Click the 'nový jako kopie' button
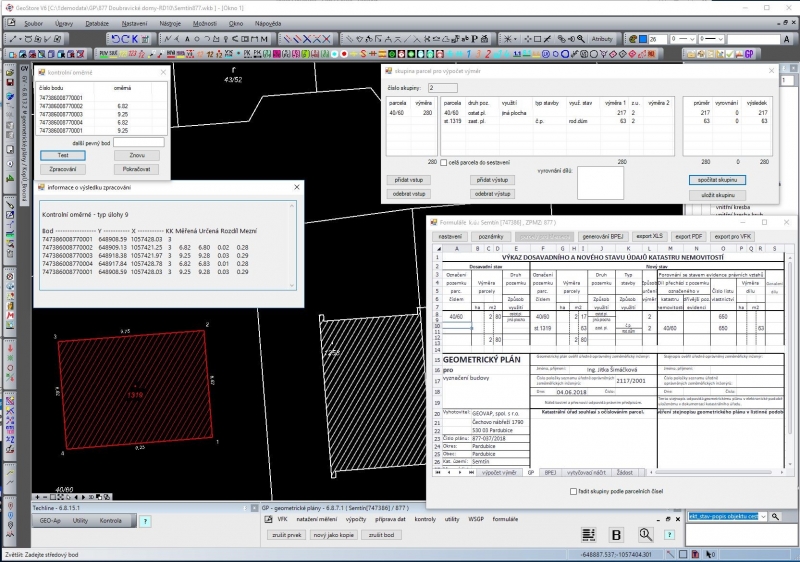Viewport: 800px width, 562px height. tap(334, 535)
